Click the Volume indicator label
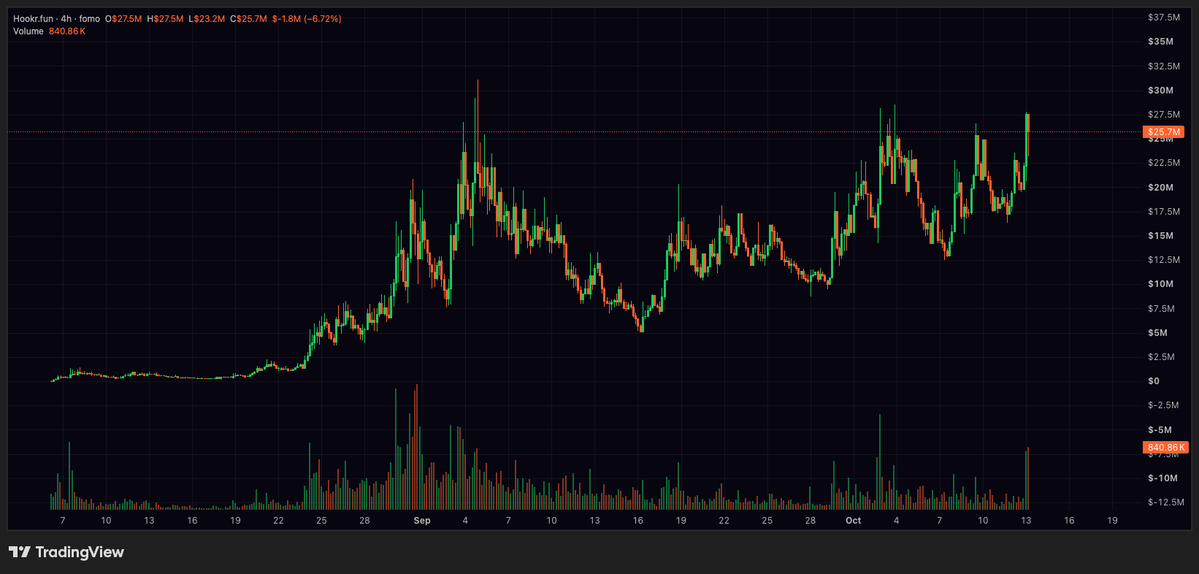Screen dimensions: 1199x574 (x=28, y=31)
